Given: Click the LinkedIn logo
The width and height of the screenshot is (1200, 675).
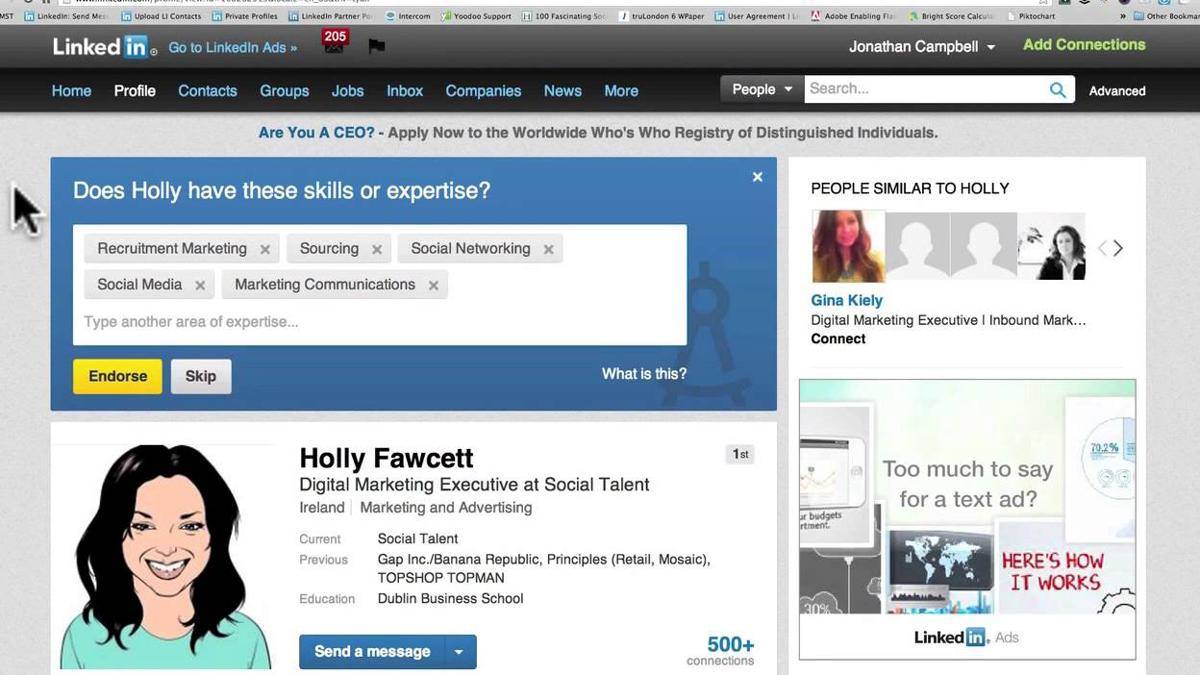Looking at the screenshot, I should [104, 46].
